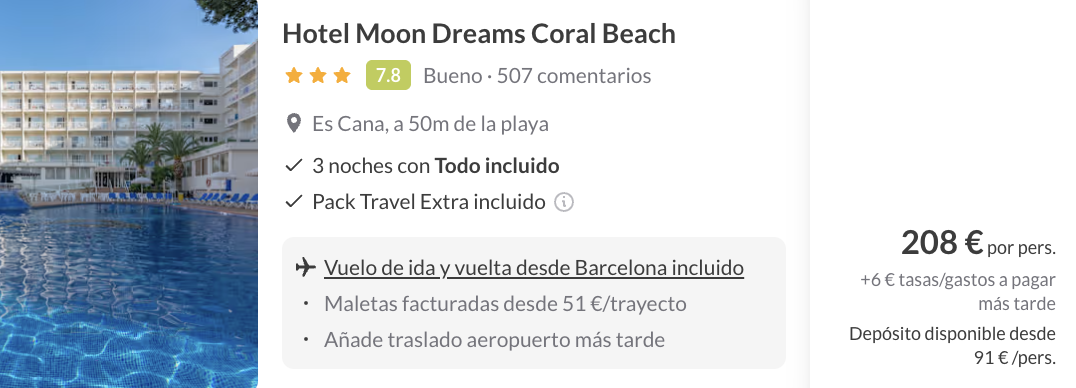Click the info icon next to Pack Travel Extra

click(563, 203)
